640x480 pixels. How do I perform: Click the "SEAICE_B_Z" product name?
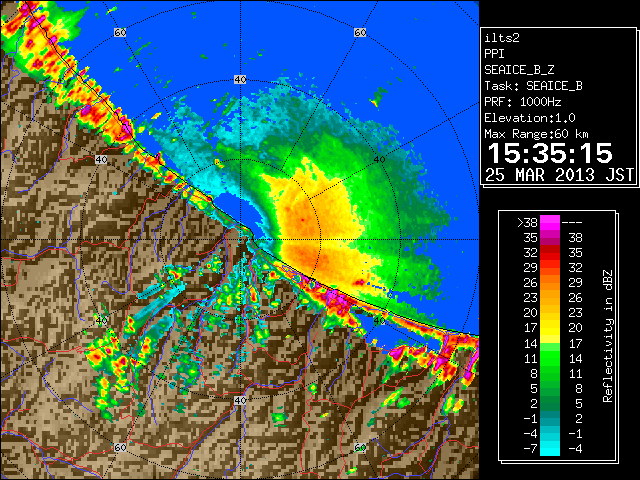(519, 70)
